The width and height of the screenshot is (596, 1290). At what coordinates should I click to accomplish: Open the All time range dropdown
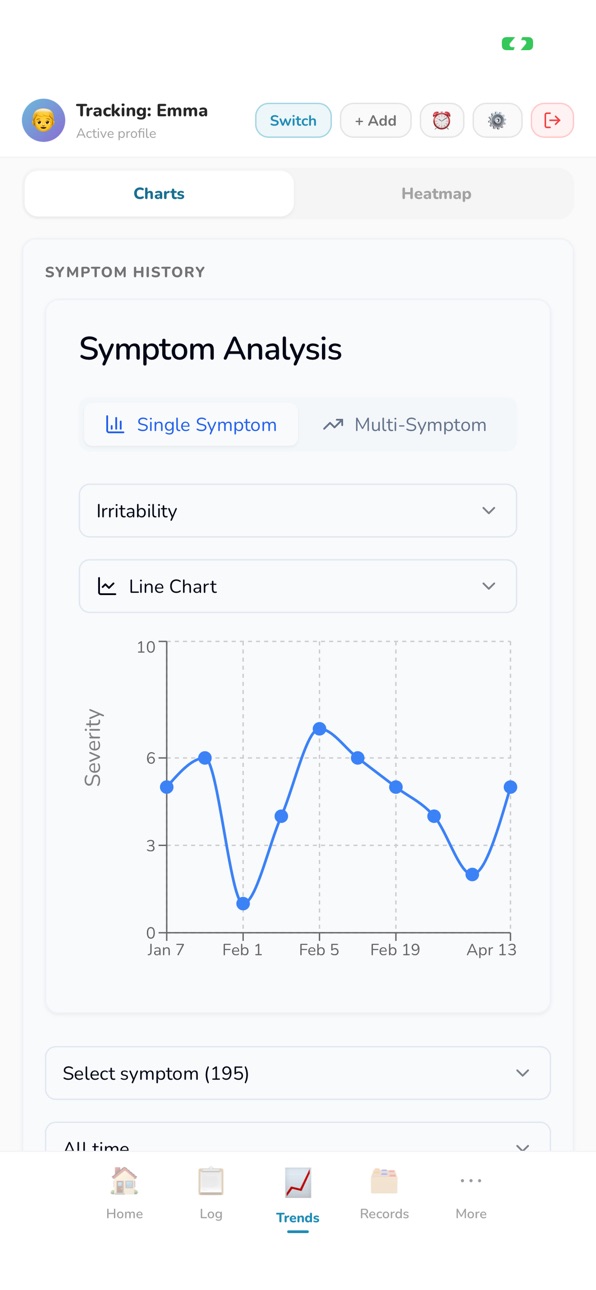click(x=298, y=1137)
